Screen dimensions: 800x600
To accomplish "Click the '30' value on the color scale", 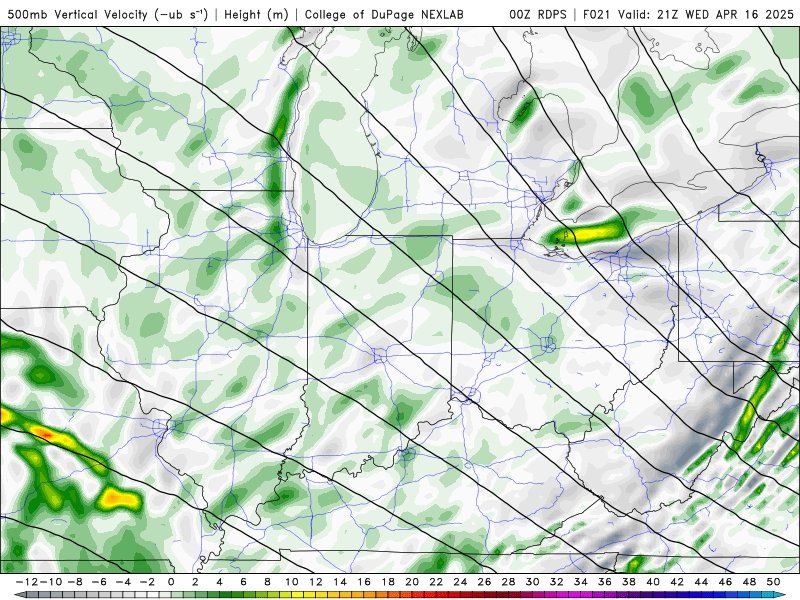I will (533, 582).
